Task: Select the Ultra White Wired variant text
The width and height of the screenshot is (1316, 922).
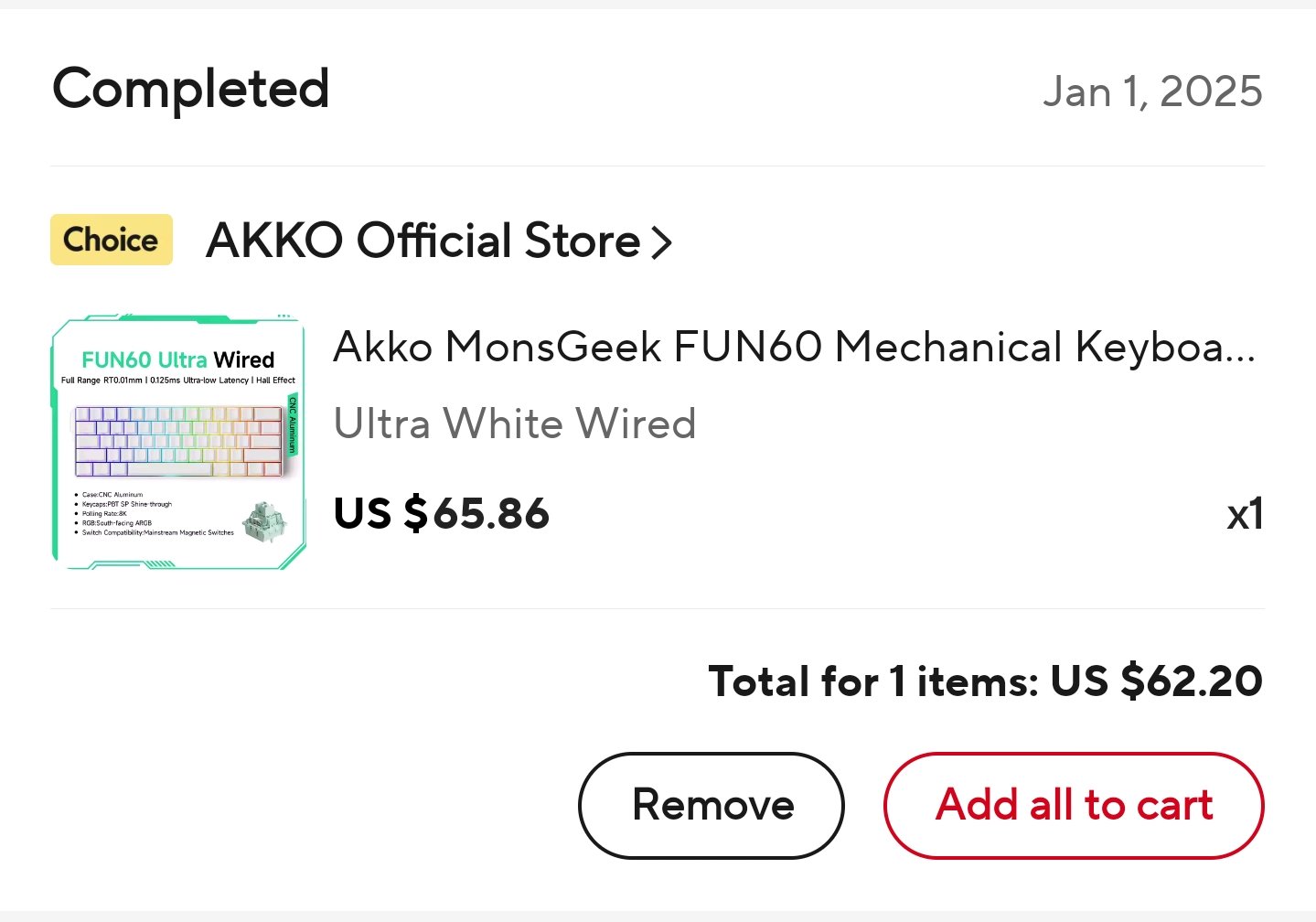Action: 514,423
